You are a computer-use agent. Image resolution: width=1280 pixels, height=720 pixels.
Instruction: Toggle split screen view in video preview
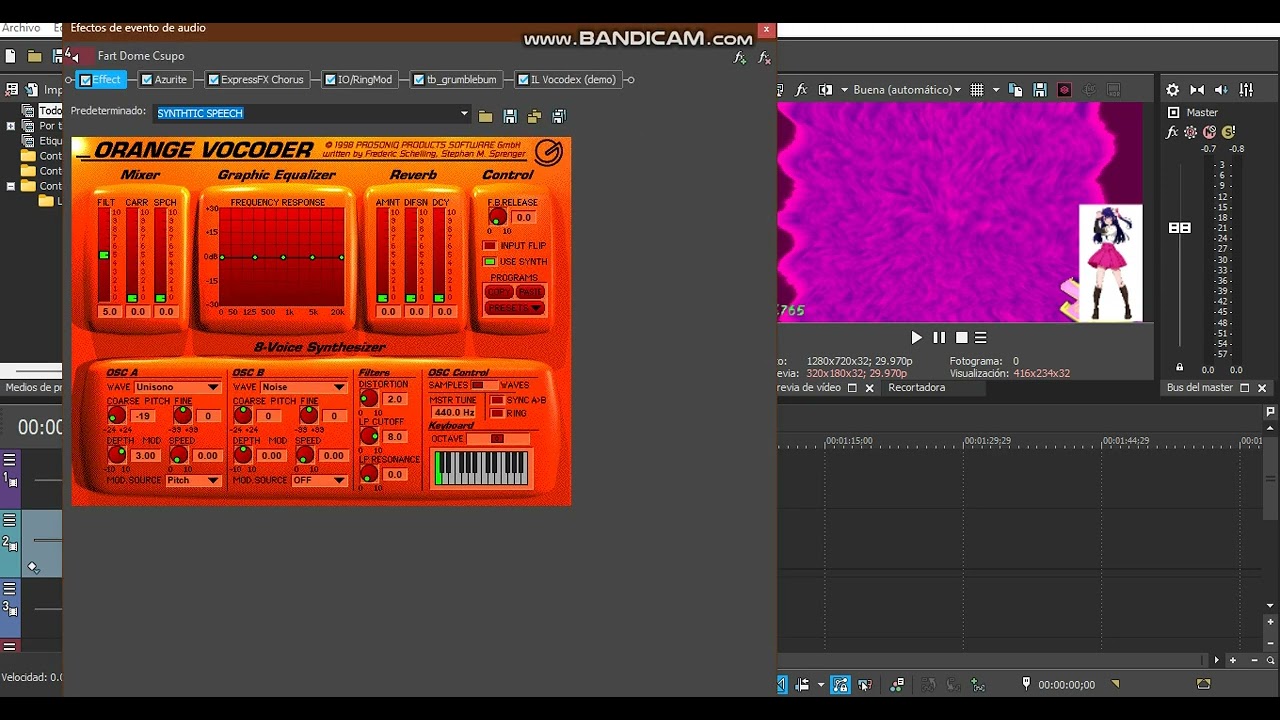(825, 90)
